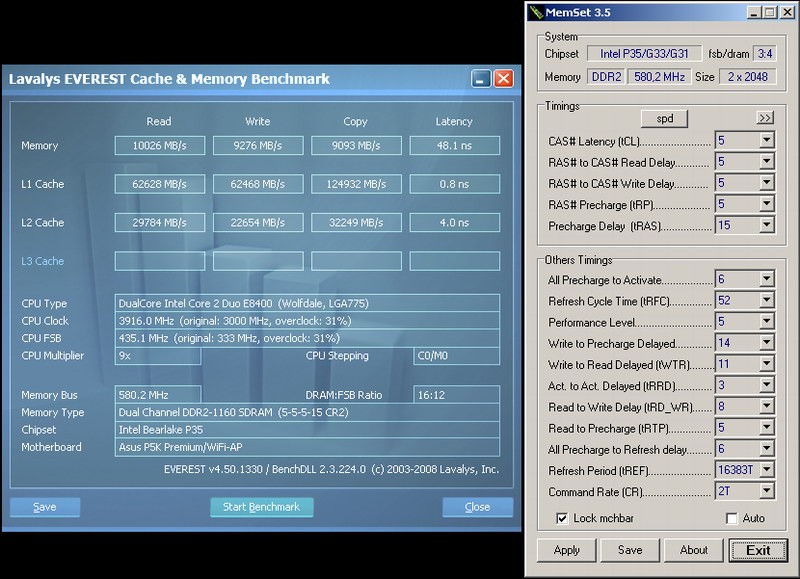Open the About dialog in MemSet
This screenshot has height=579, width=800.
click(x=693, y=550)
